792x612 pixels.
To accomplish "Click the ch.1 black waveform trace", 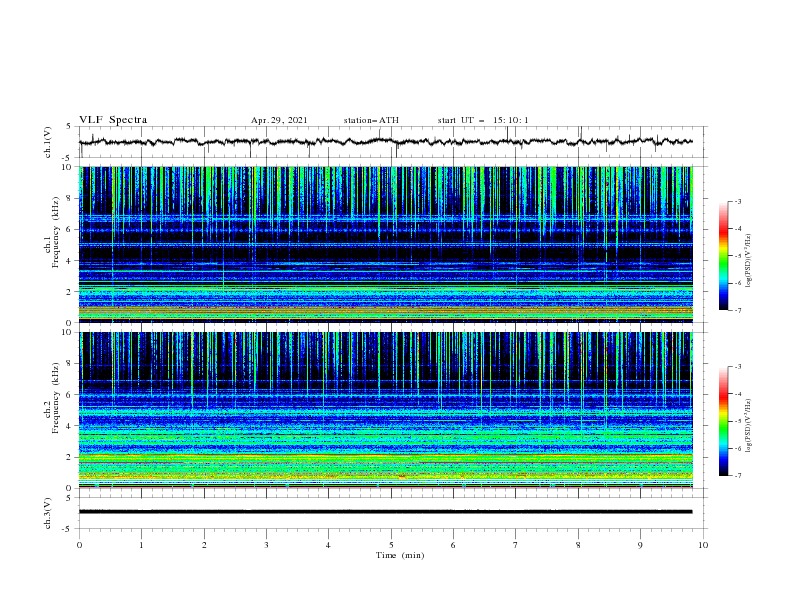I will 386,142.
